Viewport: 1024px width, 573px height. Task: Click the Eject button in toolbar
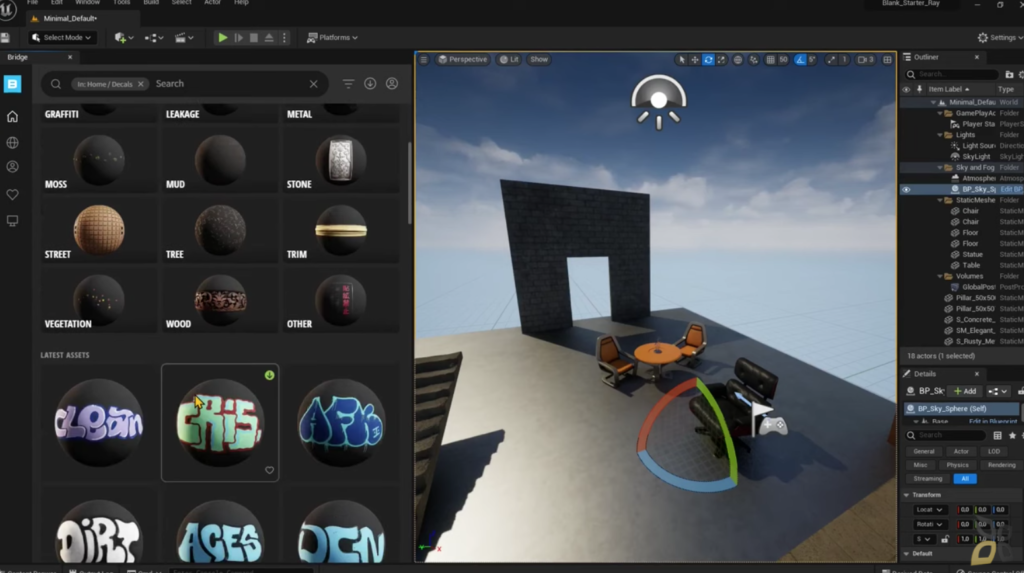click(269, 38)
